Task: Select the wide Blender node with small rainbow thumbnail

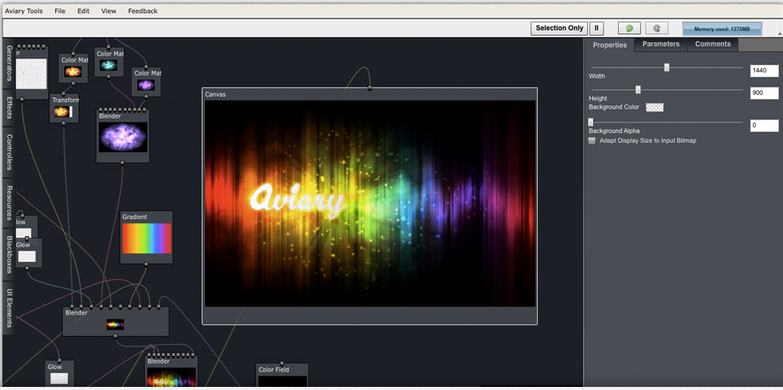Action: (x=116, y=321)
